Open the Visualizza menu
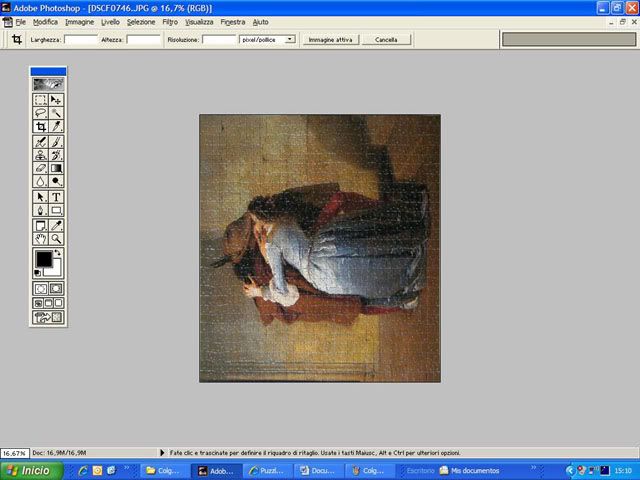Viewport: 640px width, 480px height. pyautogui.click(x=199, y=22)
